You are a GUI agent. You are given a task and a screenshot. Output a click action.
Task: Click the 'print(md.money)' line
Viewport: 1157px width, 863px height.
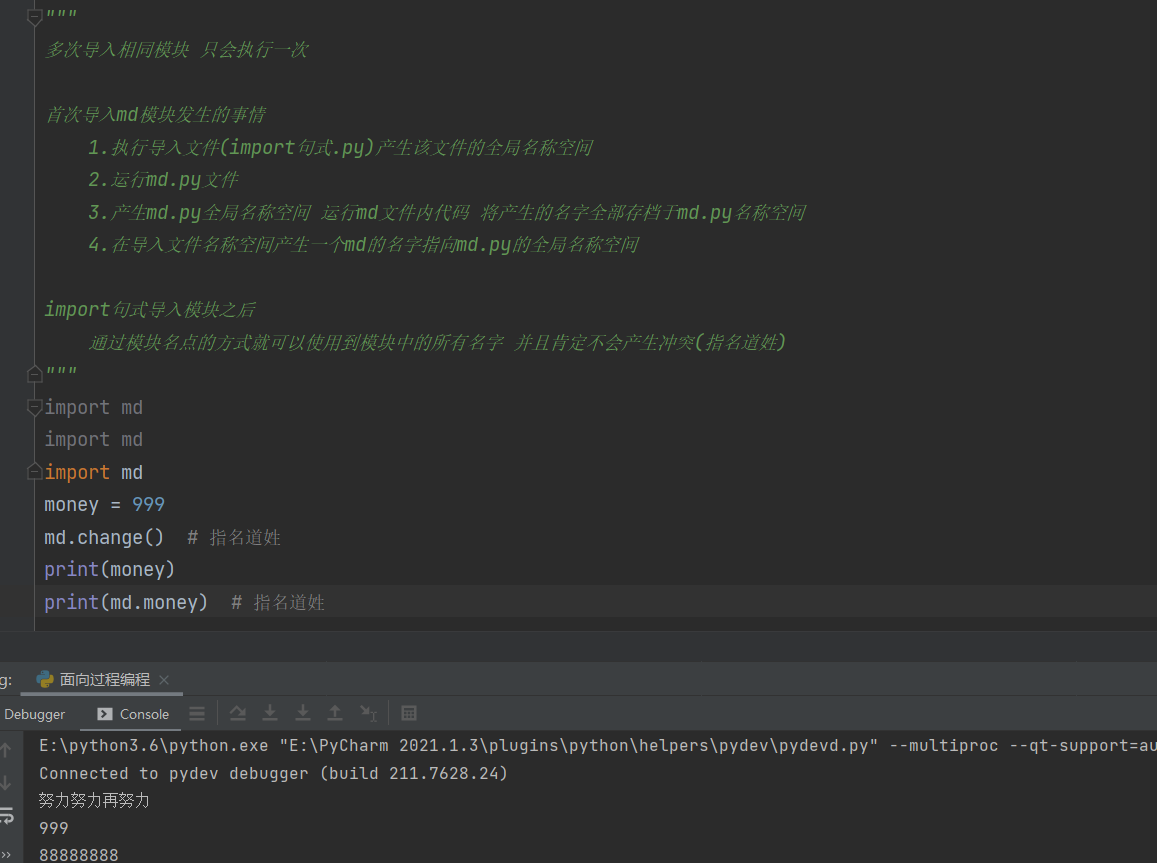(126, 602)
